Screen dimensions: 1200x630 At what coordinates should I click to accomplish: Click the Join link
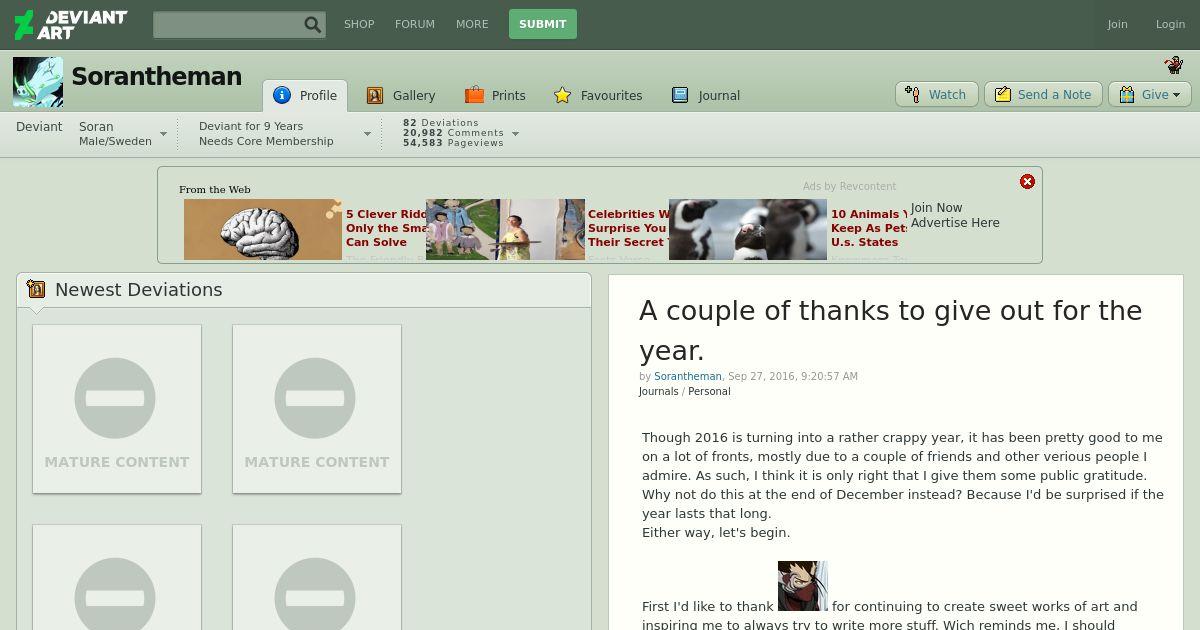pyautogui.click(x=1117, y=24)
